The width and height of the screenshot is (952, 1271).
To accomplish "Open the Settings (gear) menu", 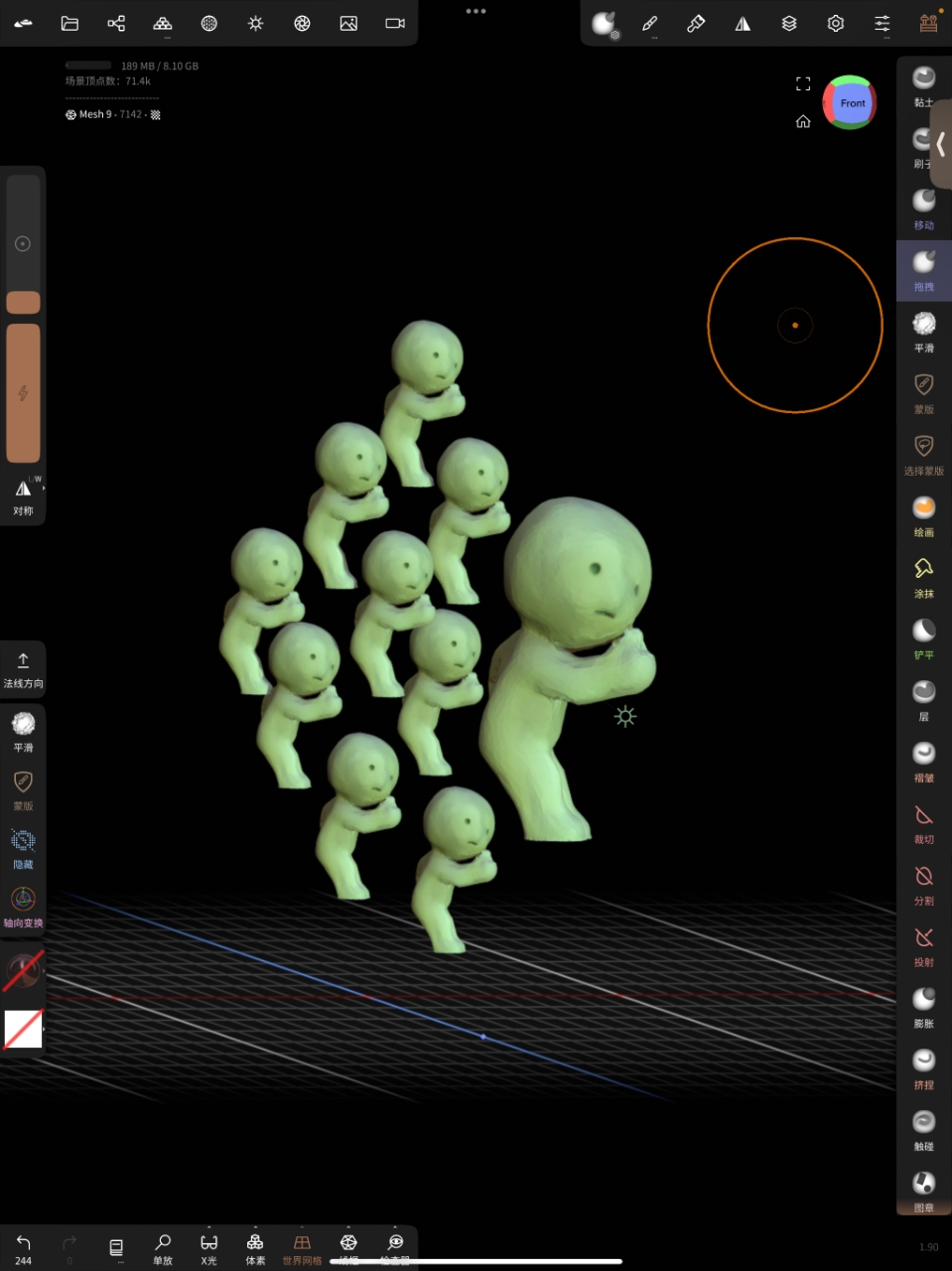I will (835, 23).
